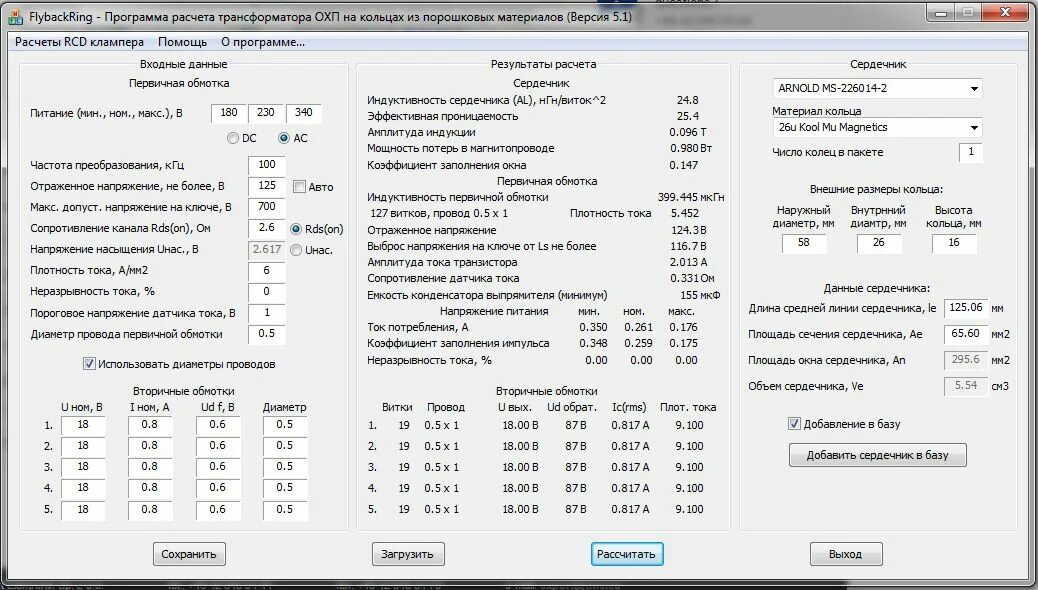Click nominal supply voltage field 230

point(266,113)
